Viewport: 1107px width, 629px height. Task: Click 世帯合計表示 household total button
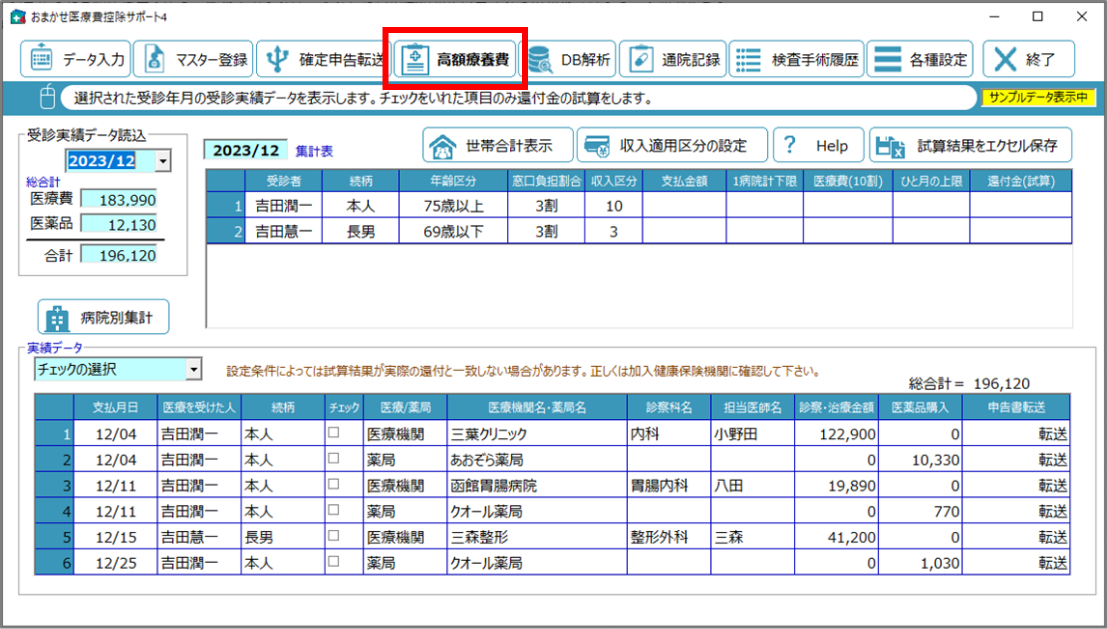point(498,146)
